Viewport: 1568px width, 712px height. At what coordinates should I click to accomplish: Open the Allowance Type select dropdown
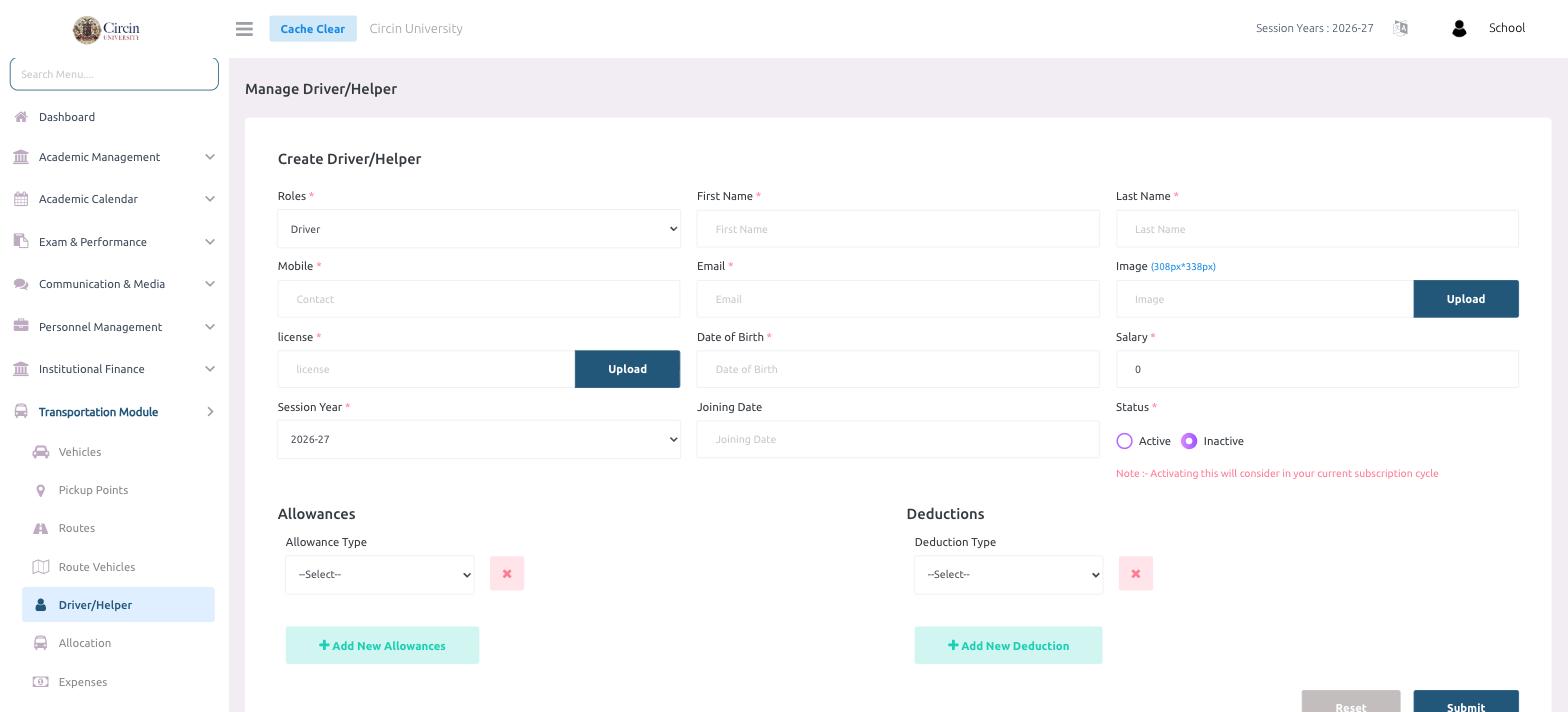(380, 575)
